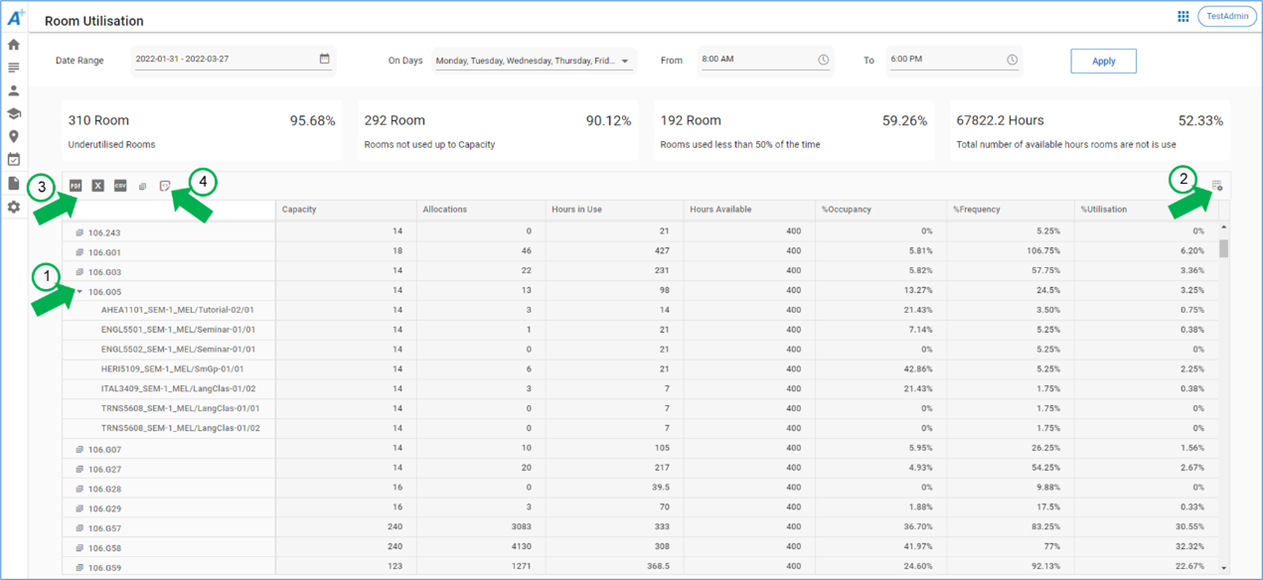
Task: Expand the 106.243 room row
Action: [80, 233]
